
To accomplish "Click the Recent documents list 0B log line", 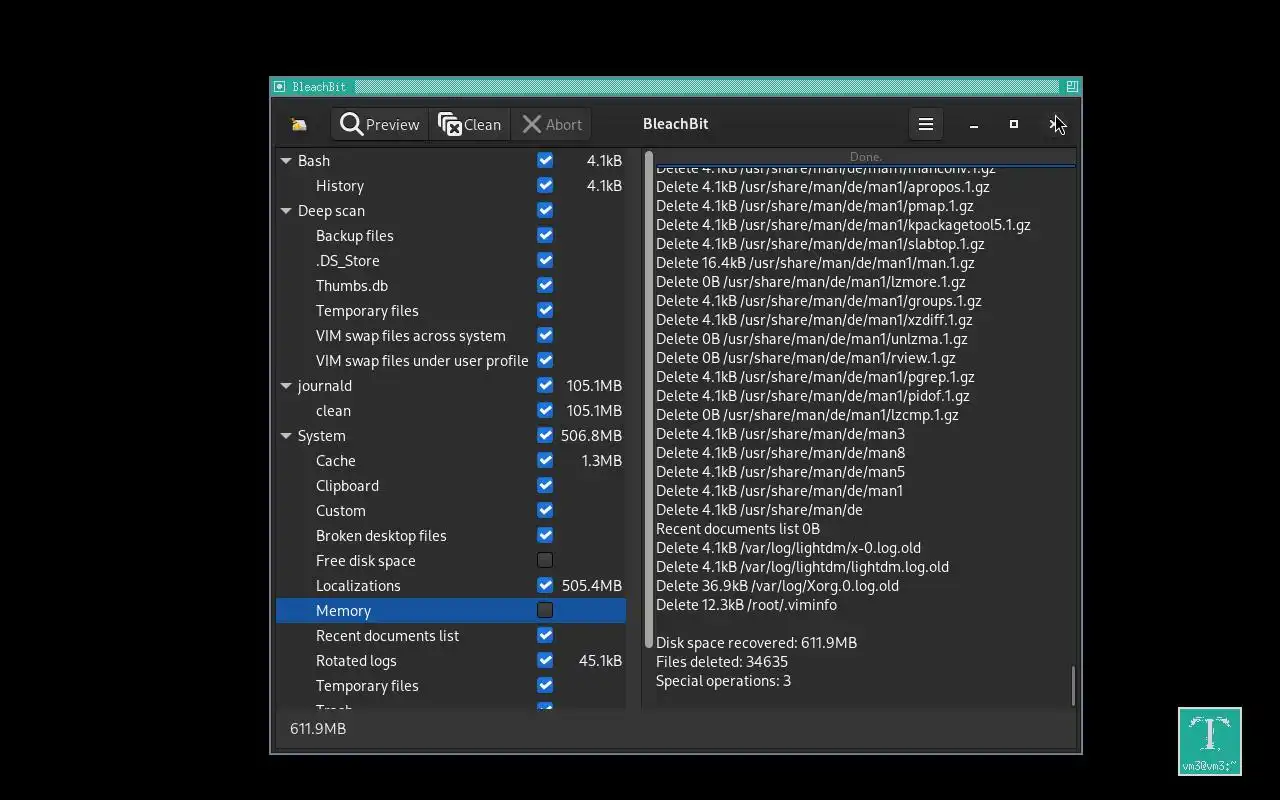I will tap(738, 528).
